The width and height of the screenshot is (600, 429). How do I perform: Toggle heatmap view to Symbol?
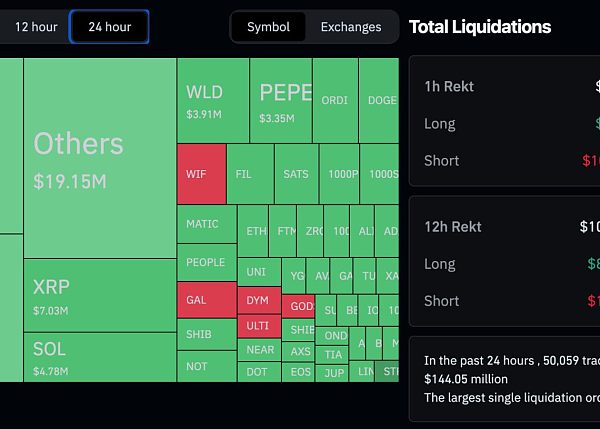268,27
